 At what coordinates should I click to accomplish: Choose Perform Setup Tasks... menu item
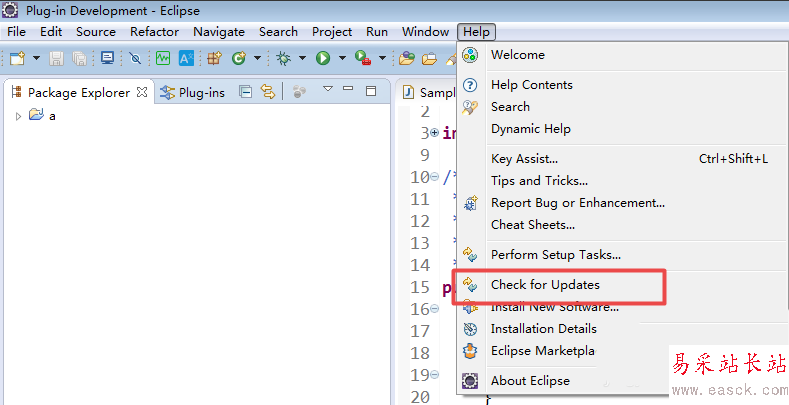[622, 255]
